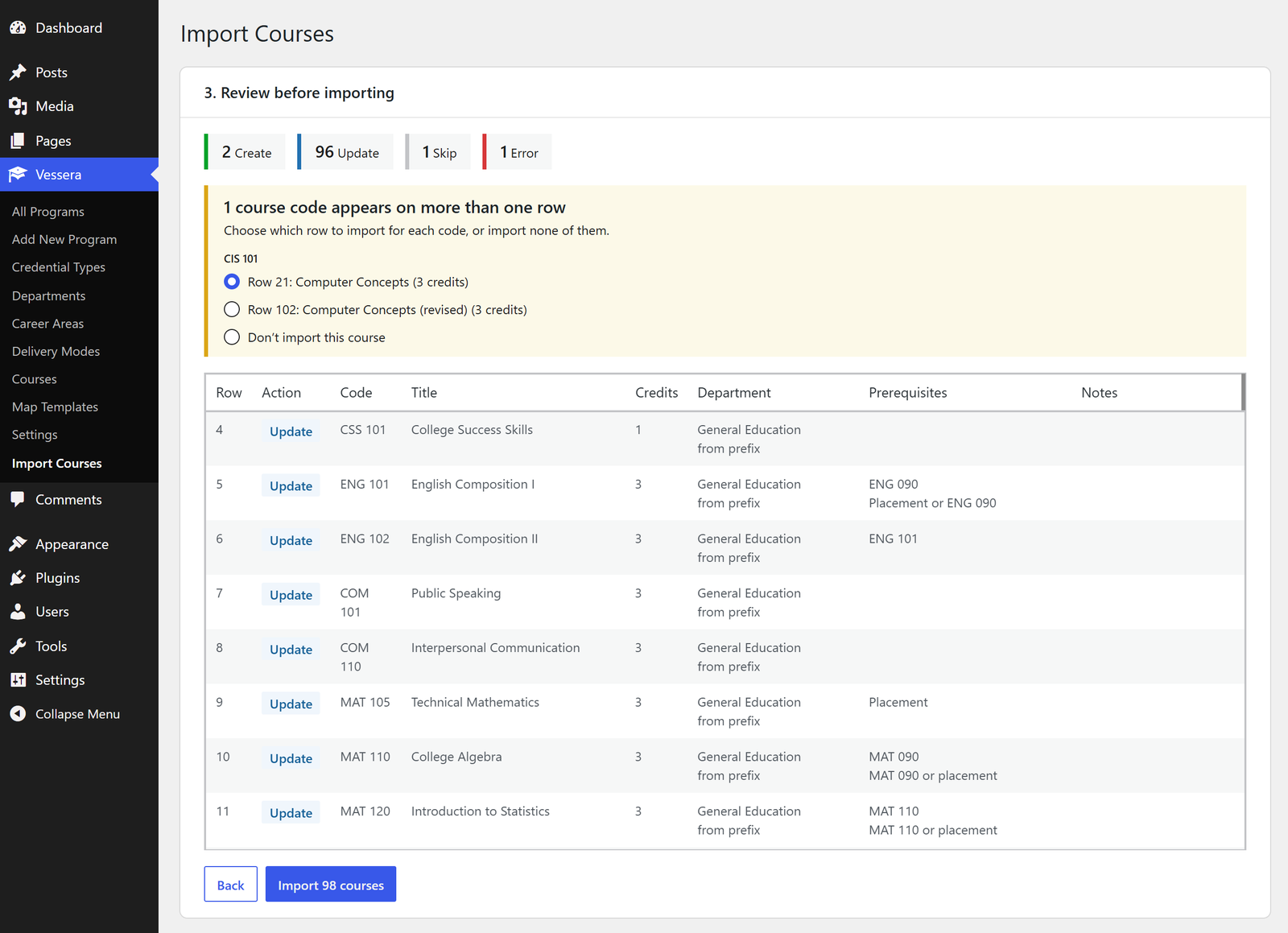1288x933 pixels.
Task: Click the 'Prerequisites' column header
Action: [x=908, y=393]
